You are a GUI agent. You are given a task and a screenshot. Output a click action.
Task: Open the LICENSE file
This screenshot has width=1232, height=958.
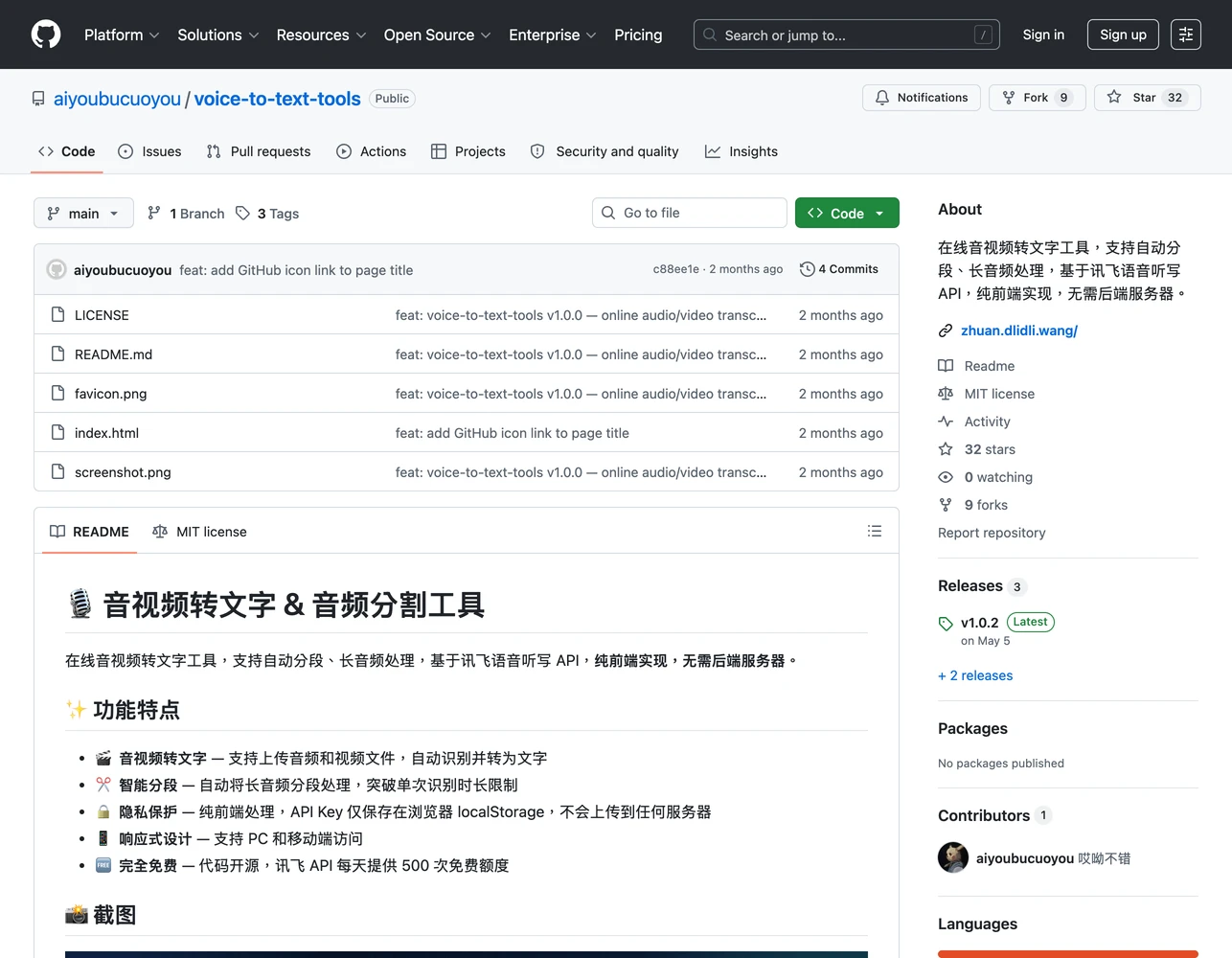[102, 315]
